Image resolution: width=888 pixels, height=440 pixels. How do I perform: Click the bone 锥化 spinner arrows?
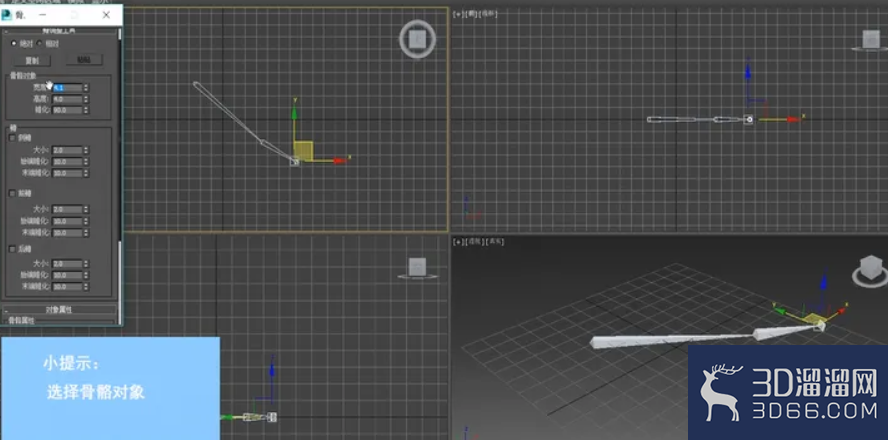click(86, 110)
